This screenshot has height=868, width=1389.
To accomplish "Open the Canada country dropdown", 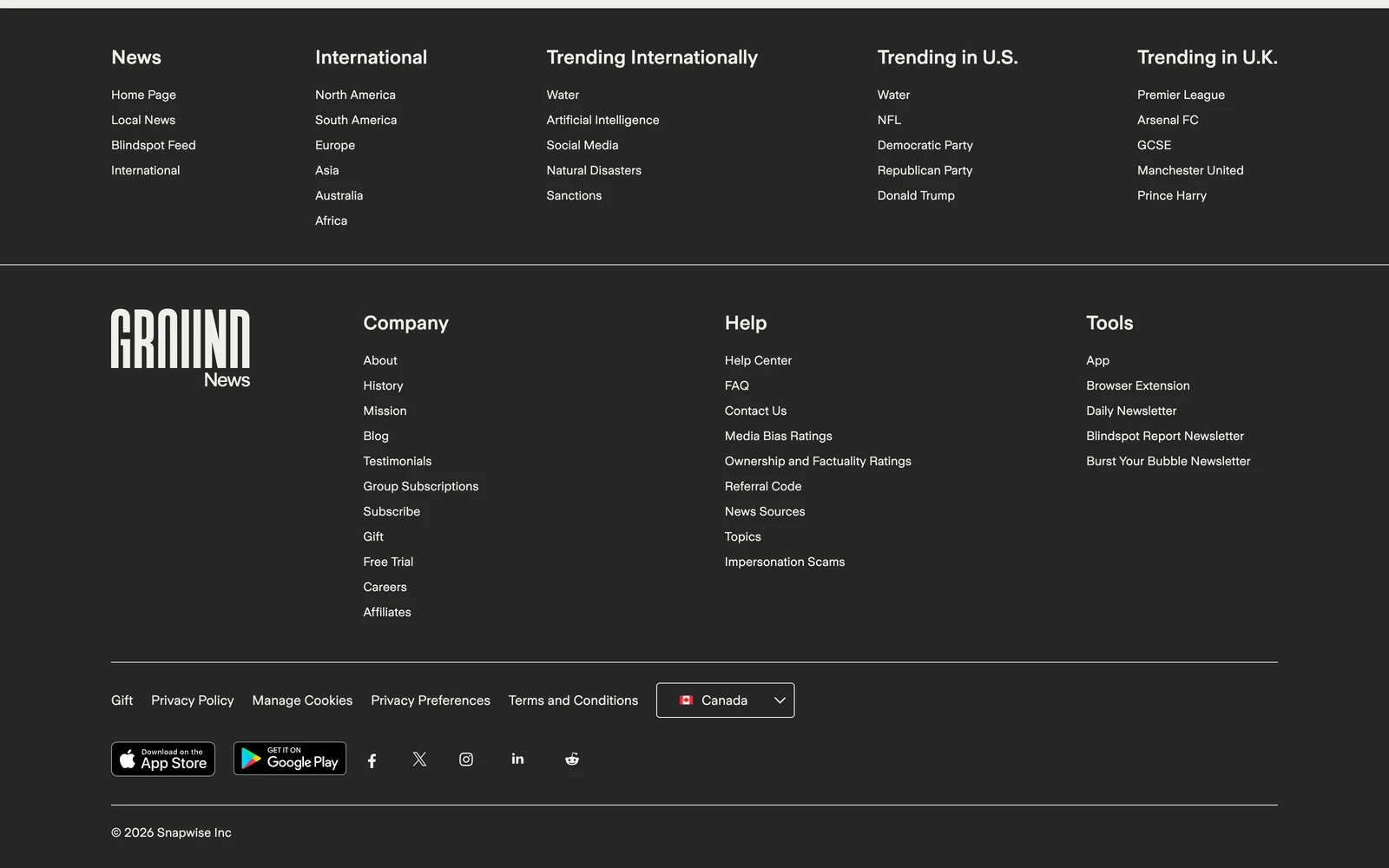I will pos(725,700).
